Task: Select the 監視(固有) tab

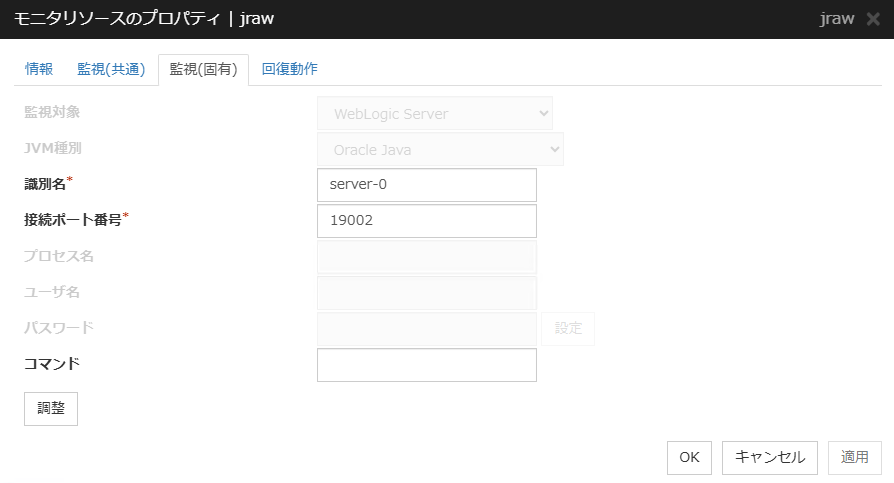Action: [203, 69]
